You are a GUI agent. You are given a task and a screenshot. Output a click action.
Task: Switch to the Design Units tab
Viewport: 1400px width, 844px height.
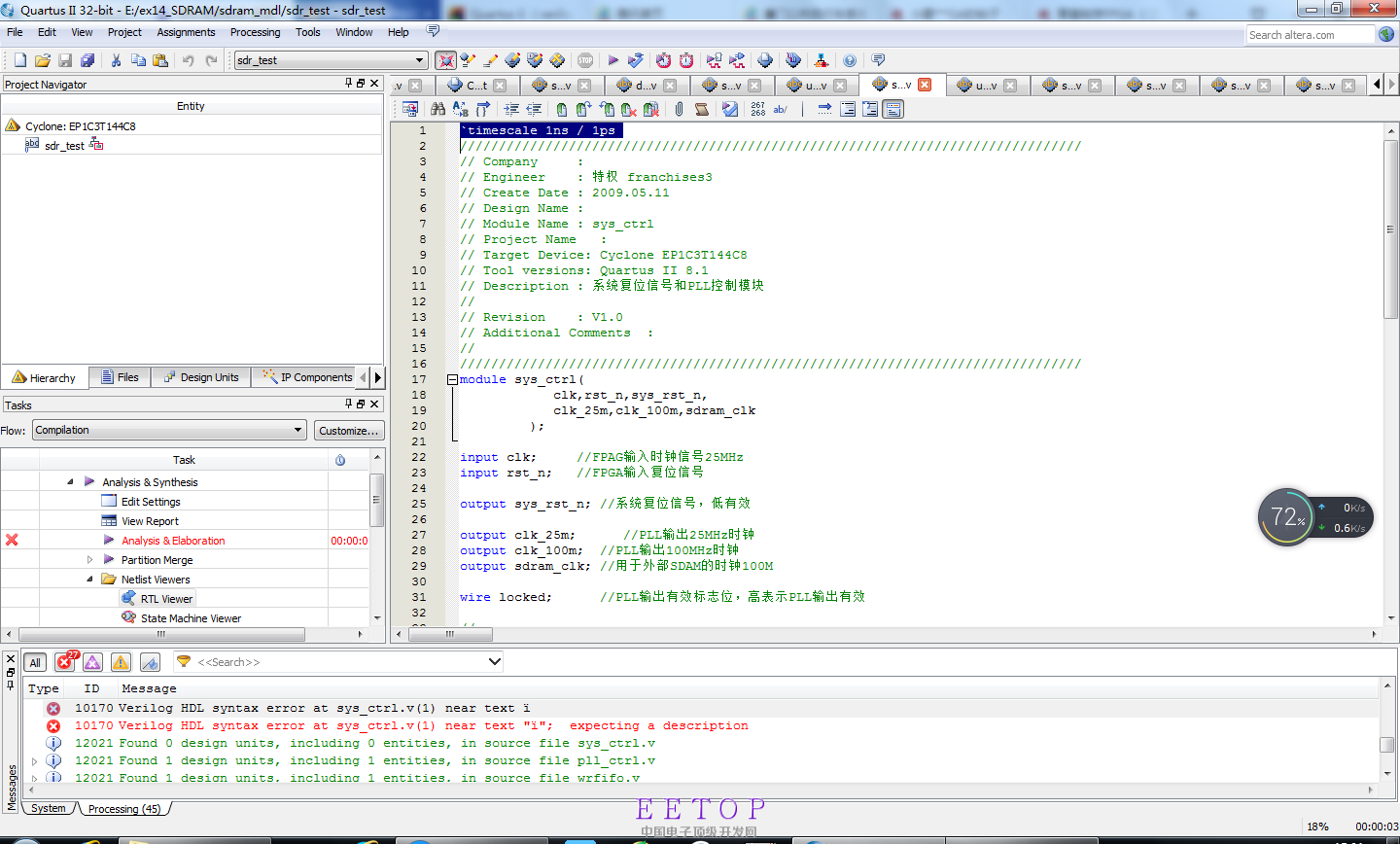pos(201,377)
